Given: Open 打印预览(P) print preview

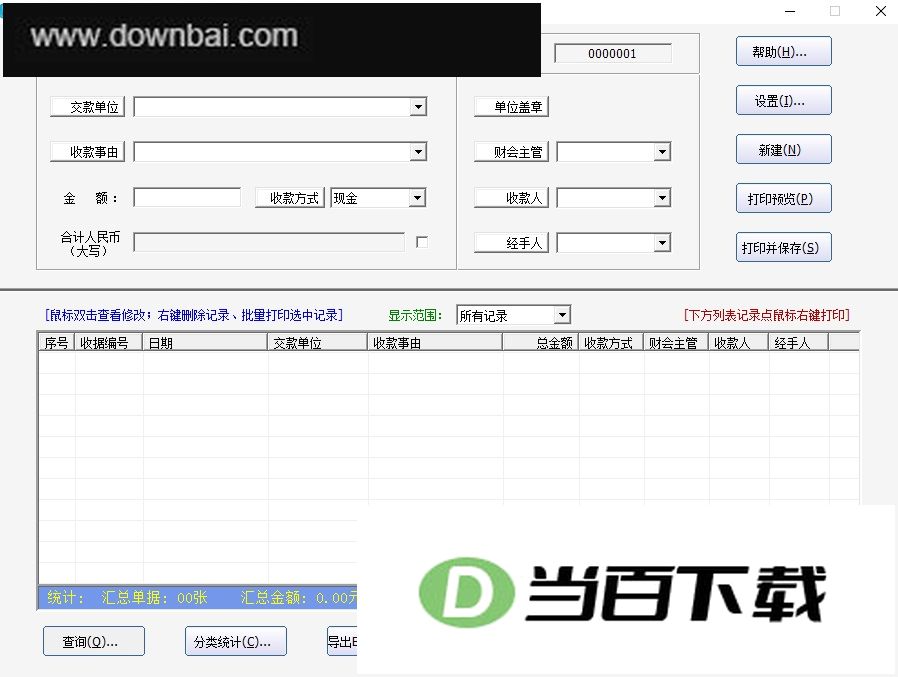Looking at the screenshot, I should [783, 198].
